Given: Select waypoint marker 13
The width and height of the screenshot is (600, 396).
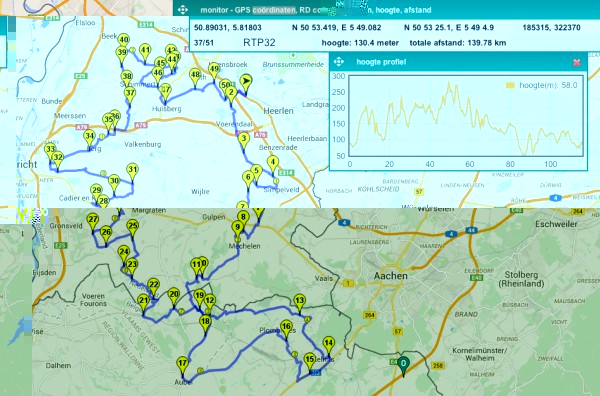Looking at the screenshot, I should (x=299, y=303).
